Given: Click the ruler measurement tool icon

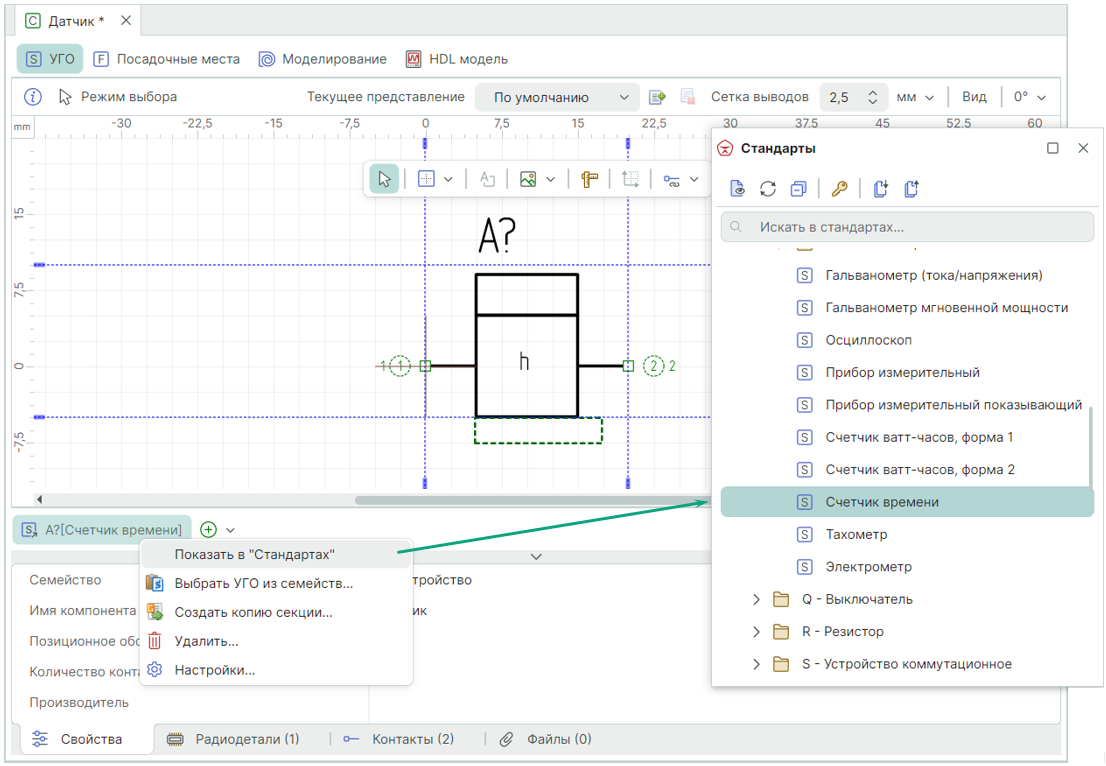Looking at the screenshot, I should point(589,180).
